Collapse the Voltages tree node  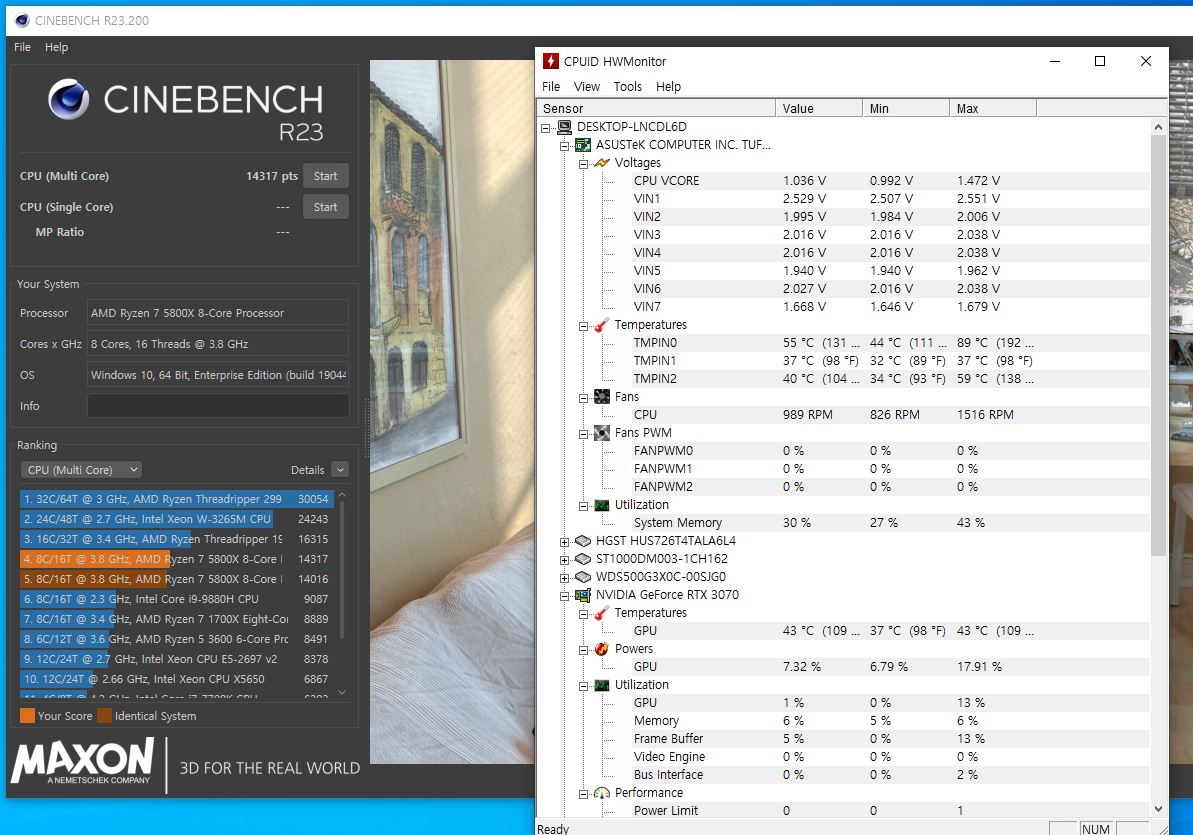coord(584,164)
